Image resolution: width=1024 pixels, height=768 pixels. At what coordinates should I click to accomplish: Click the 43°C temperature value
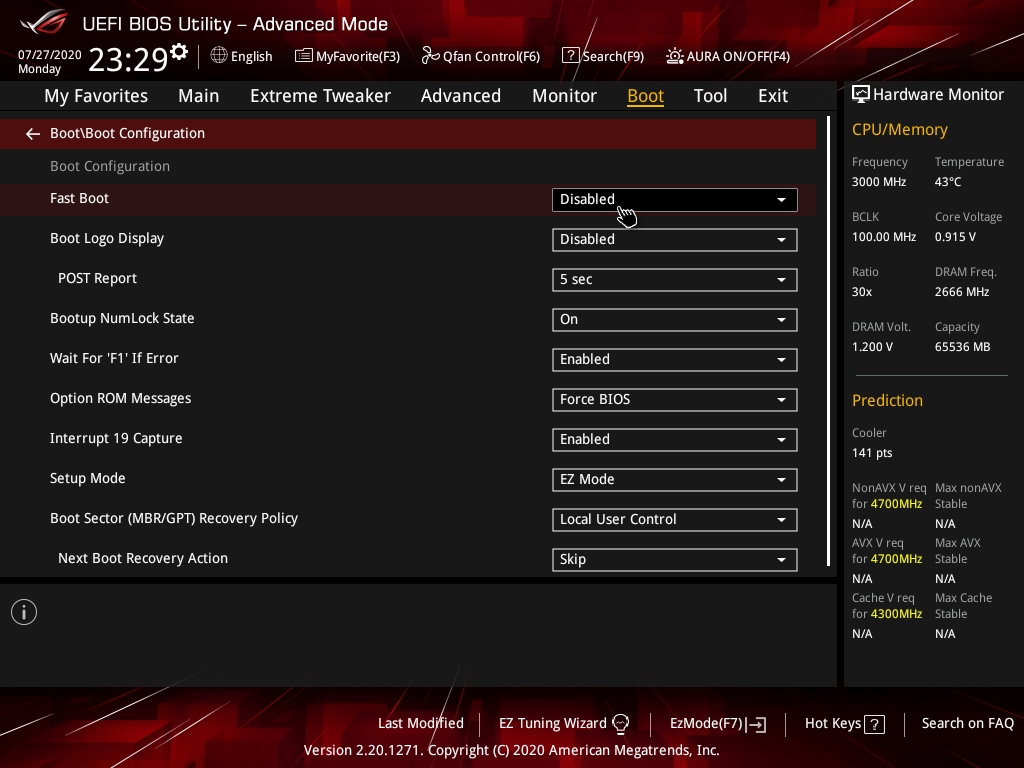tap(948, 182)
